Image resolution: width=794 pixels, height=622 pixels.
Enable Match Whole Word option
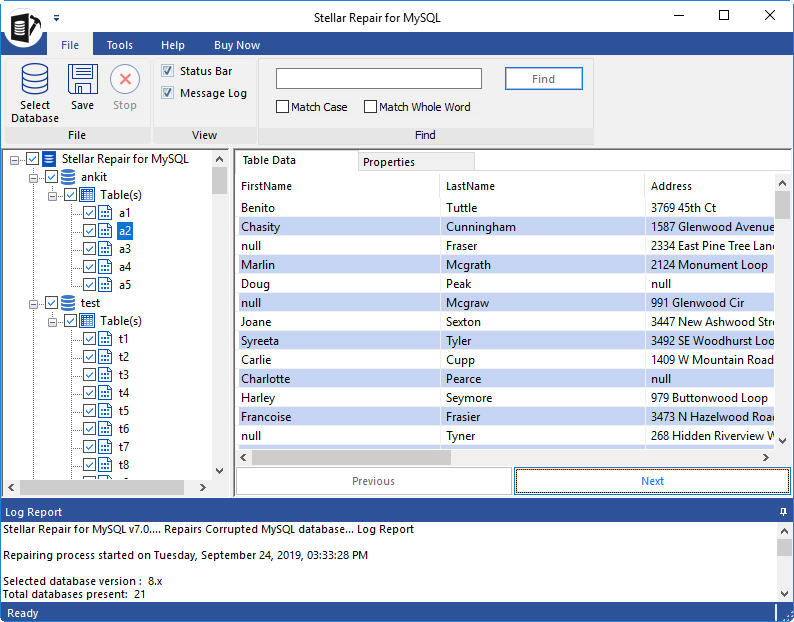pyautogui.click(x=371, y=107)
